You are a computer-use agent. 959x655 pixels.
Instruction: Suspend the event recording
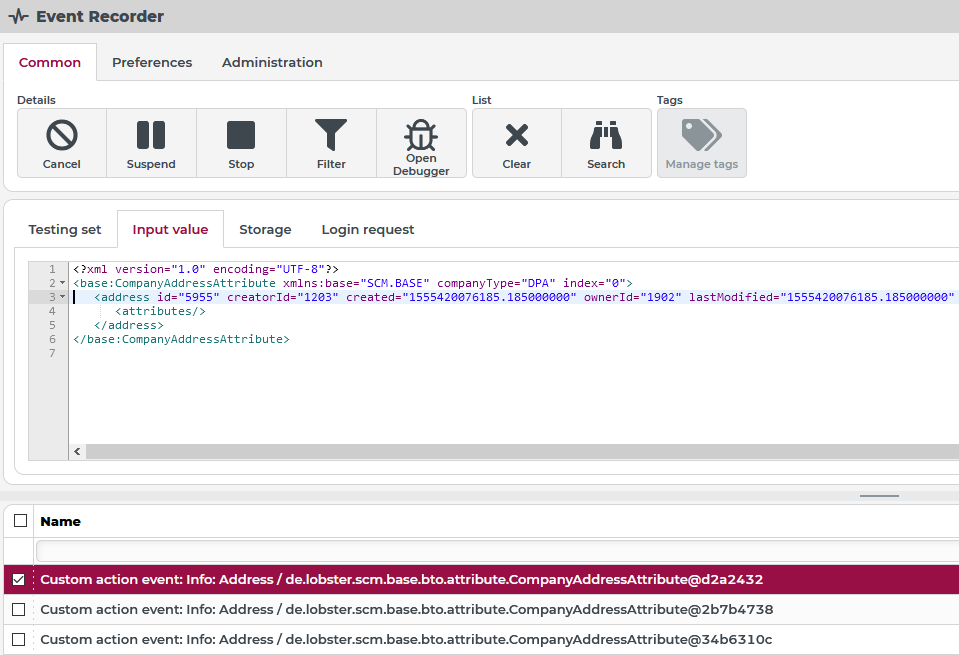151,143
